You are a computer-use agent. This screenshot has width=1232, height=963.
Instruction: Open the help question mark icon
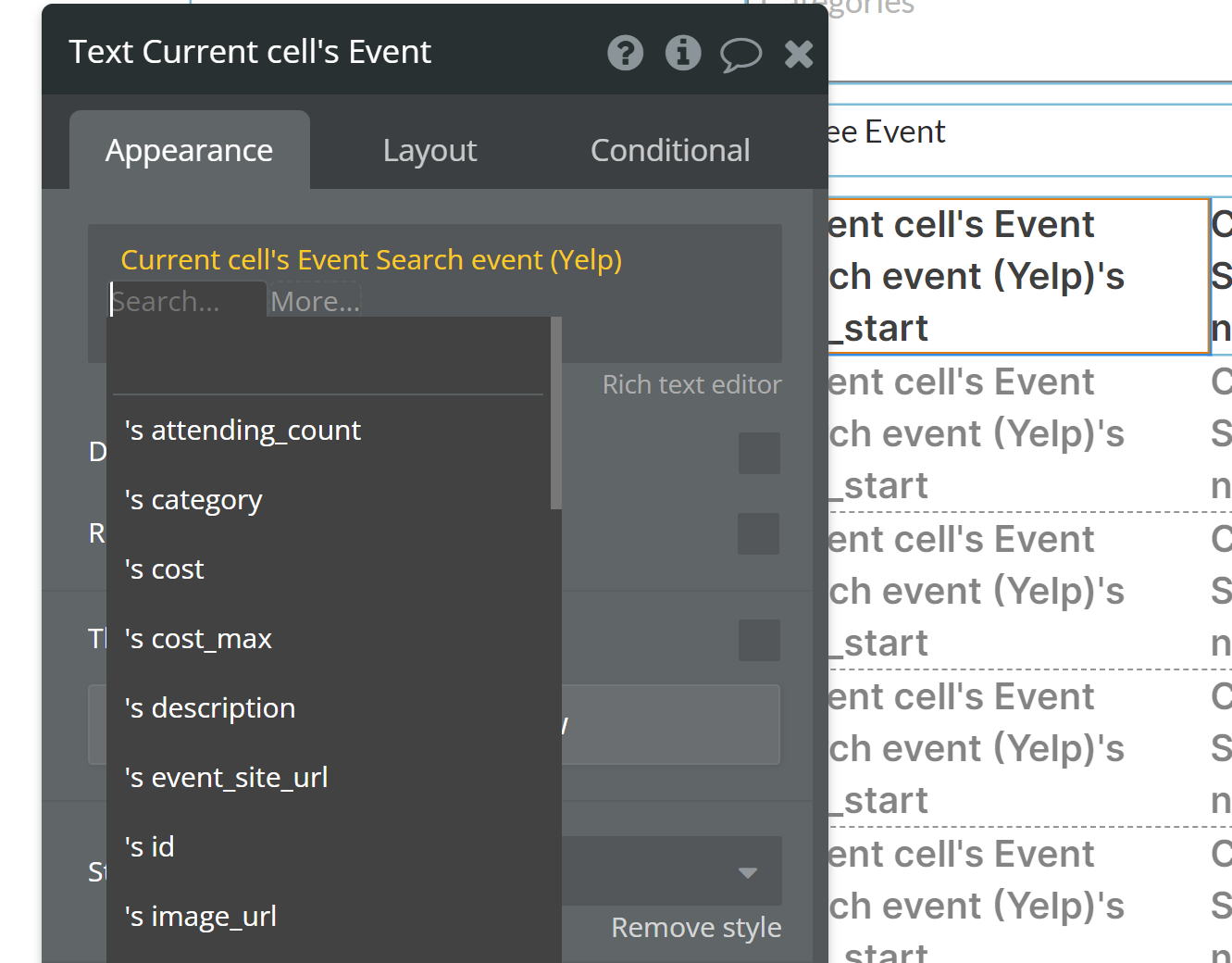[625, 53]
